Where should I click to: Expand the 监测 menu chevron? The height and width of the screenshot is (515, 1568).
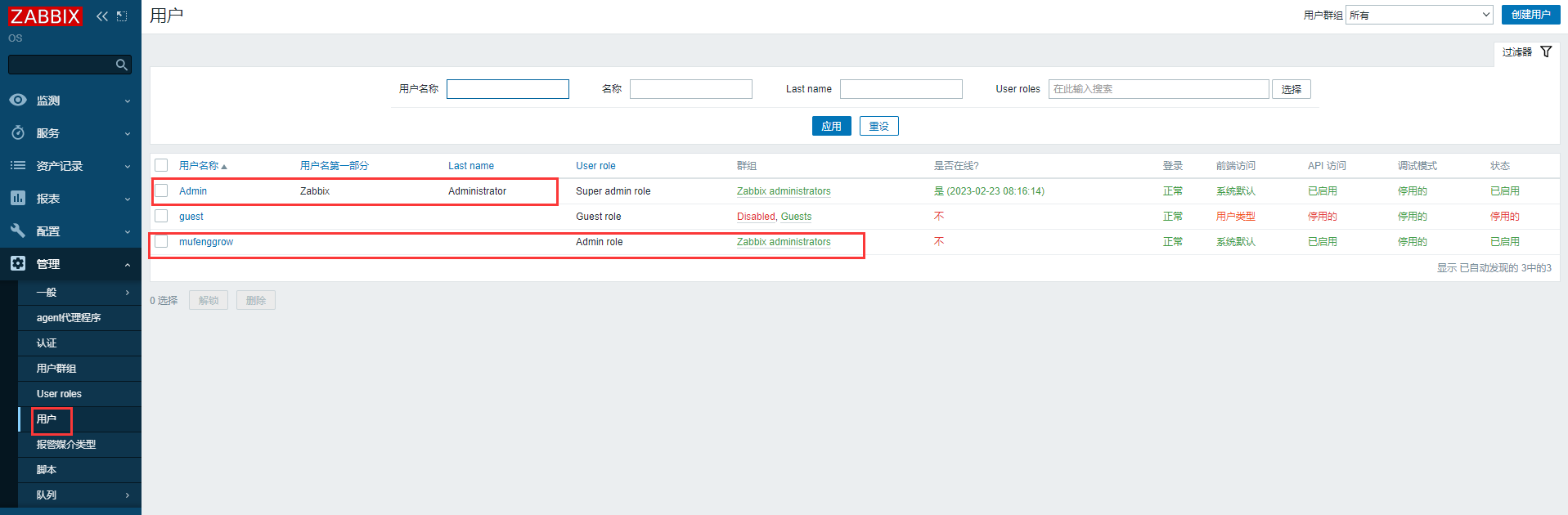click(128, 101)
